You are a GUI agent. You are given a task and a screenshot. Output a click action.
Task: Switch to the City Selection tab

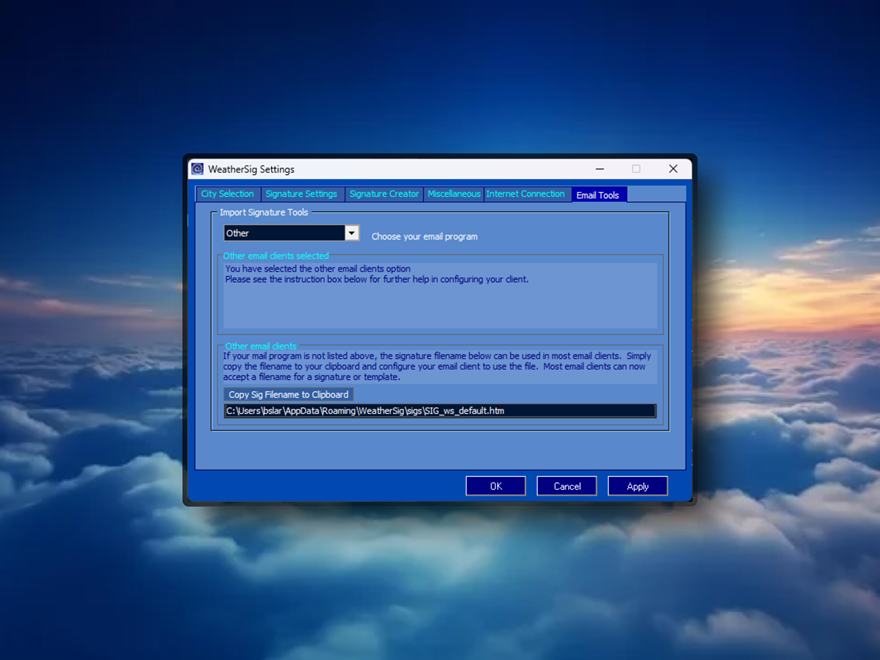click(x=227, y=194)
